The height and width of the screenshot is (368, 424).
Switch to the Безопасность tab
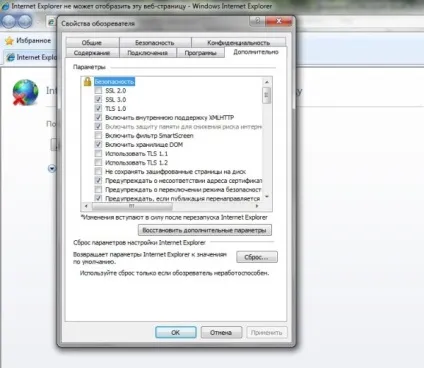click(155, 43)
